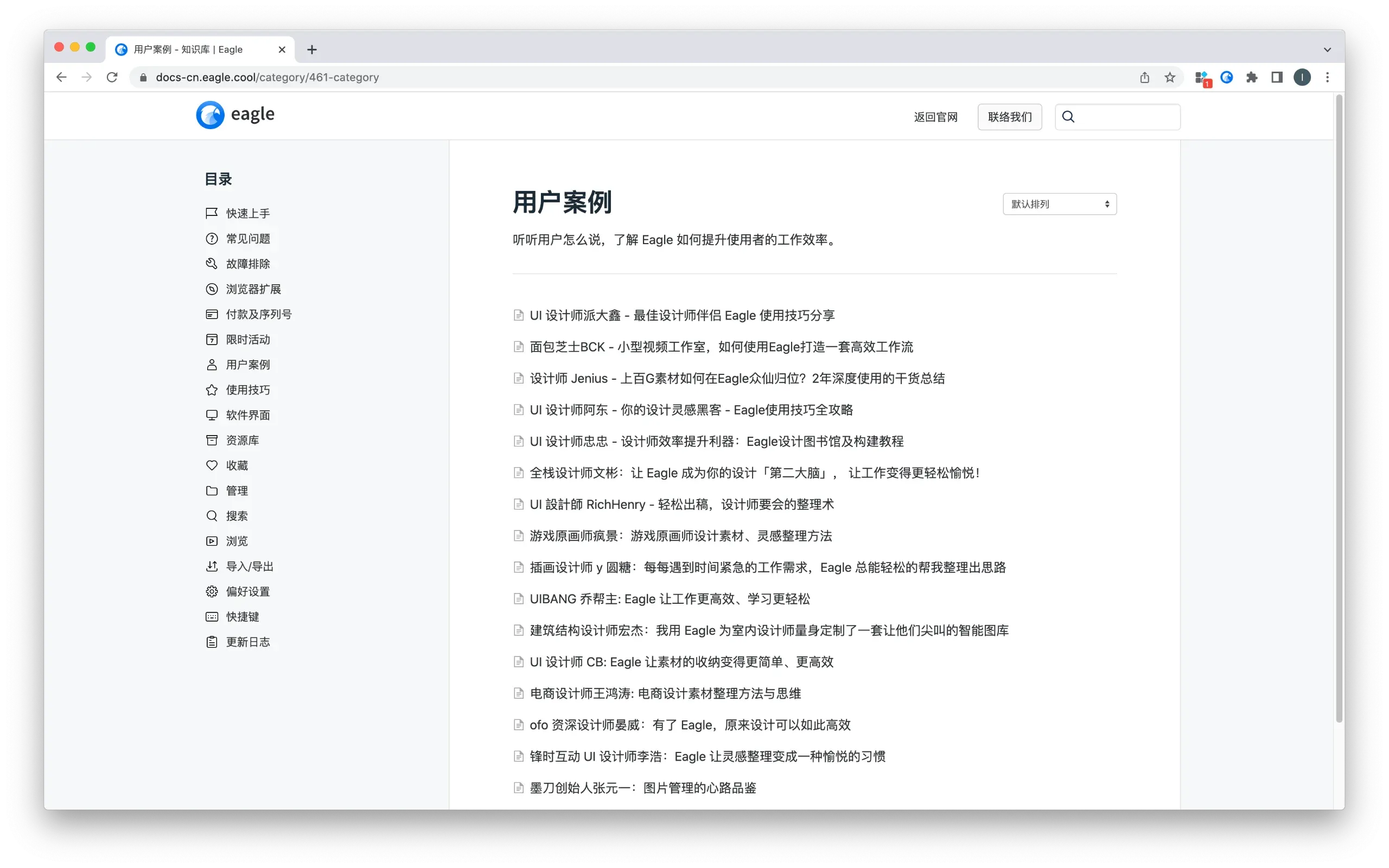The image size is (1389, 868).
Task: Reload the page
Action: (x=112, y=78)
